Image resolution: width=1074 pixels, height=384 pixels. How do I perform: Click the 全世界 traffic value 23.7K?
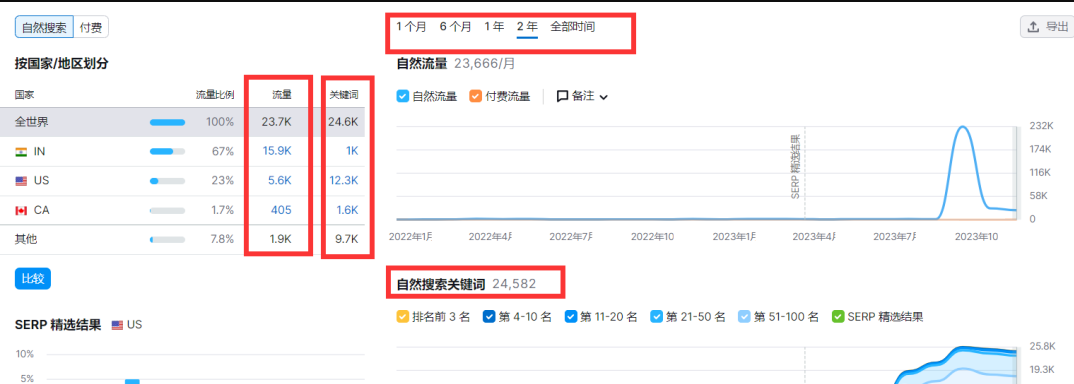pos(277,122)
